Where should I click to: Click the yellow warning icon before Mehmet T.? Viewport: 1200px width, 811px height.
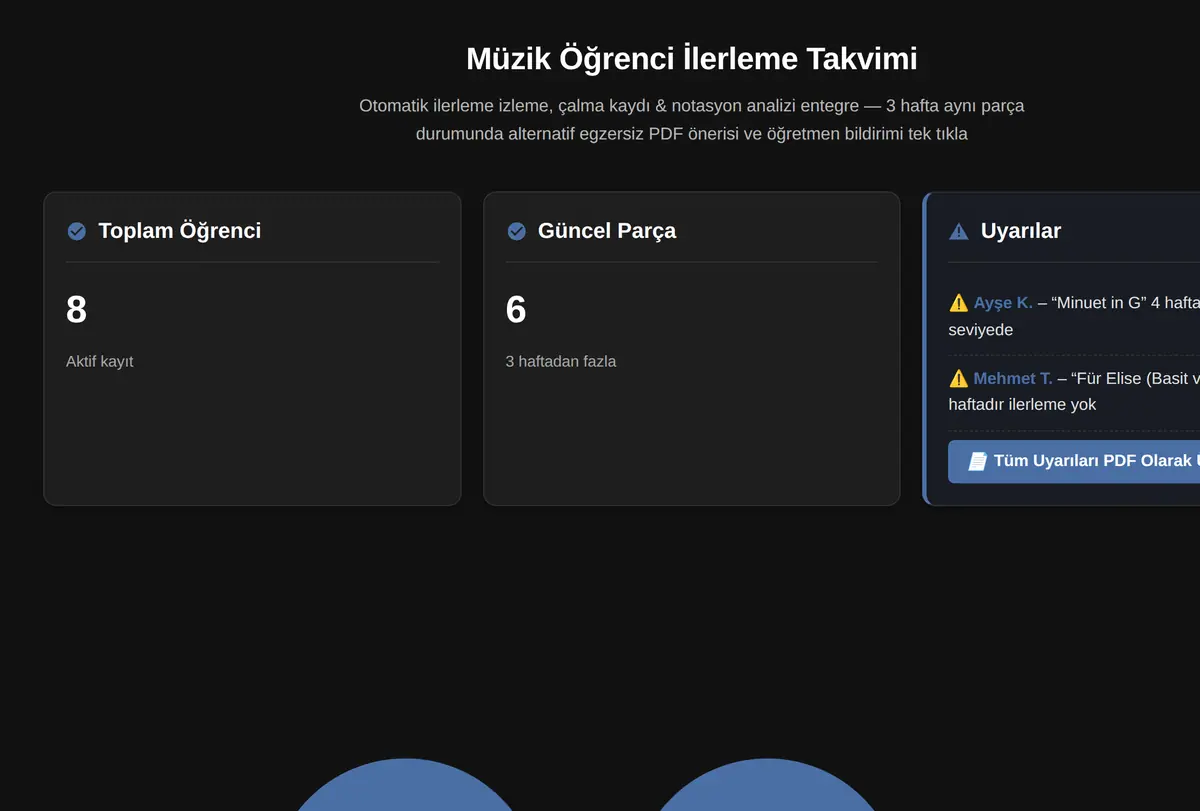[x=958, y=379]
